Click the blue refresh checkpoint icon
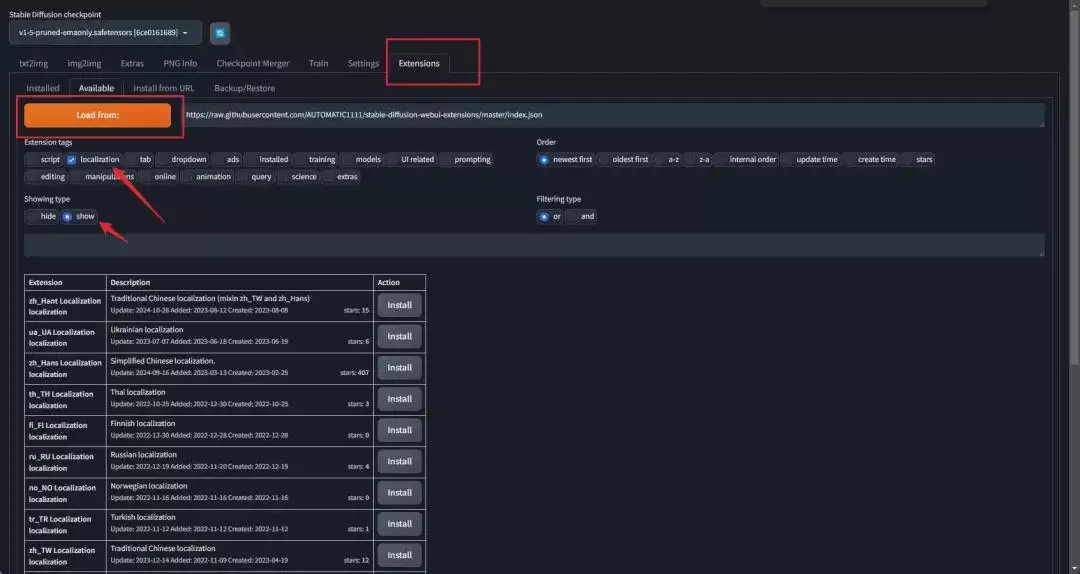Screen dimensions: 1080x574 pos(219,33)
